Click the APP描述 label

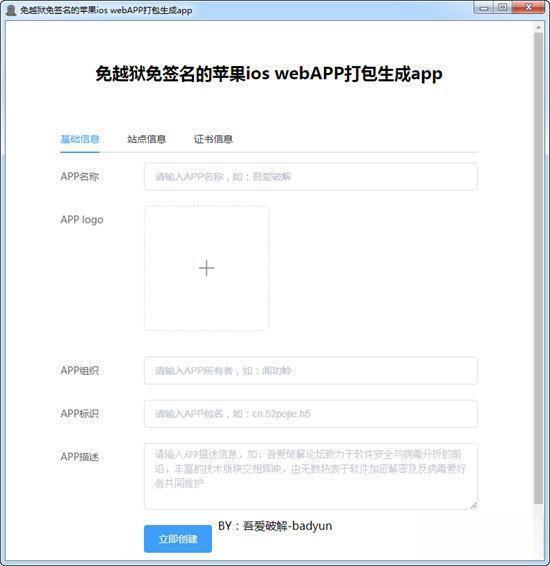pyautogui.click(x=79, y=457)
